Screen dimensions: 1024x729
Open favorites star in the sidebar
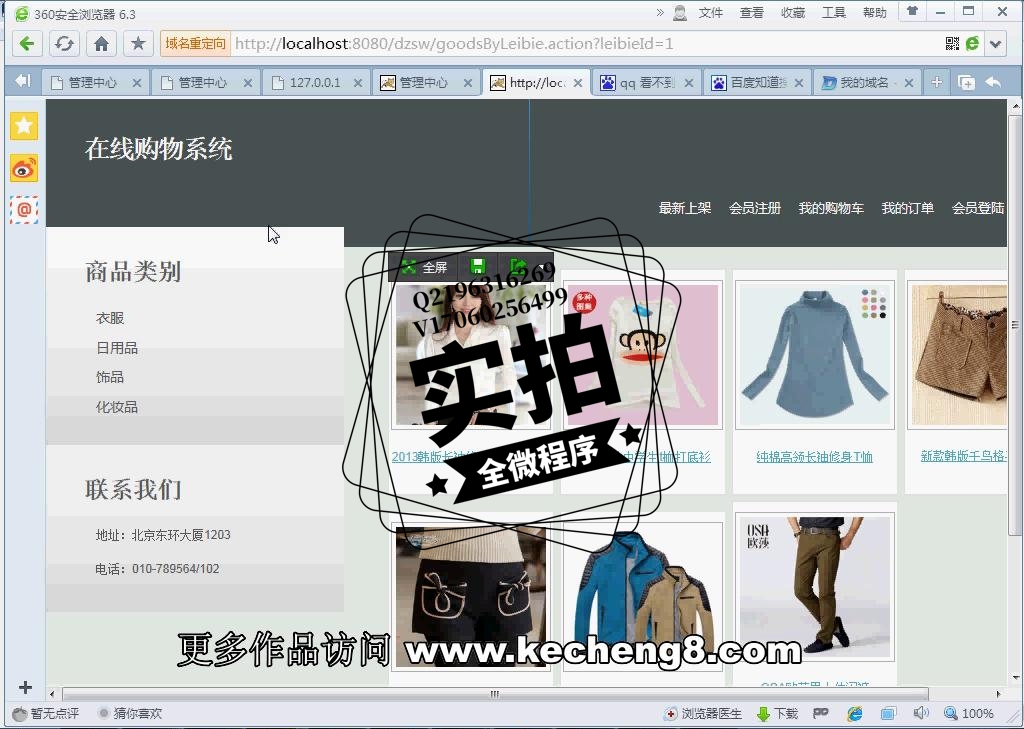(24, 125)
